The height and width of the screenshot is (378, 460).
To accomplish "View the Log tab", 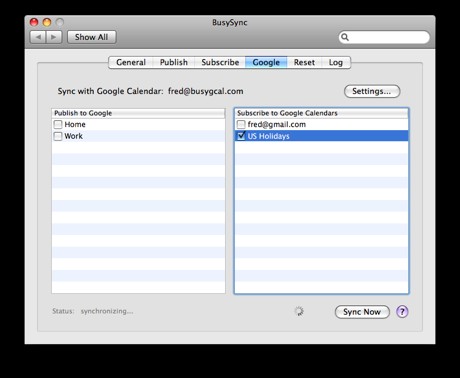I will point(336,62).
